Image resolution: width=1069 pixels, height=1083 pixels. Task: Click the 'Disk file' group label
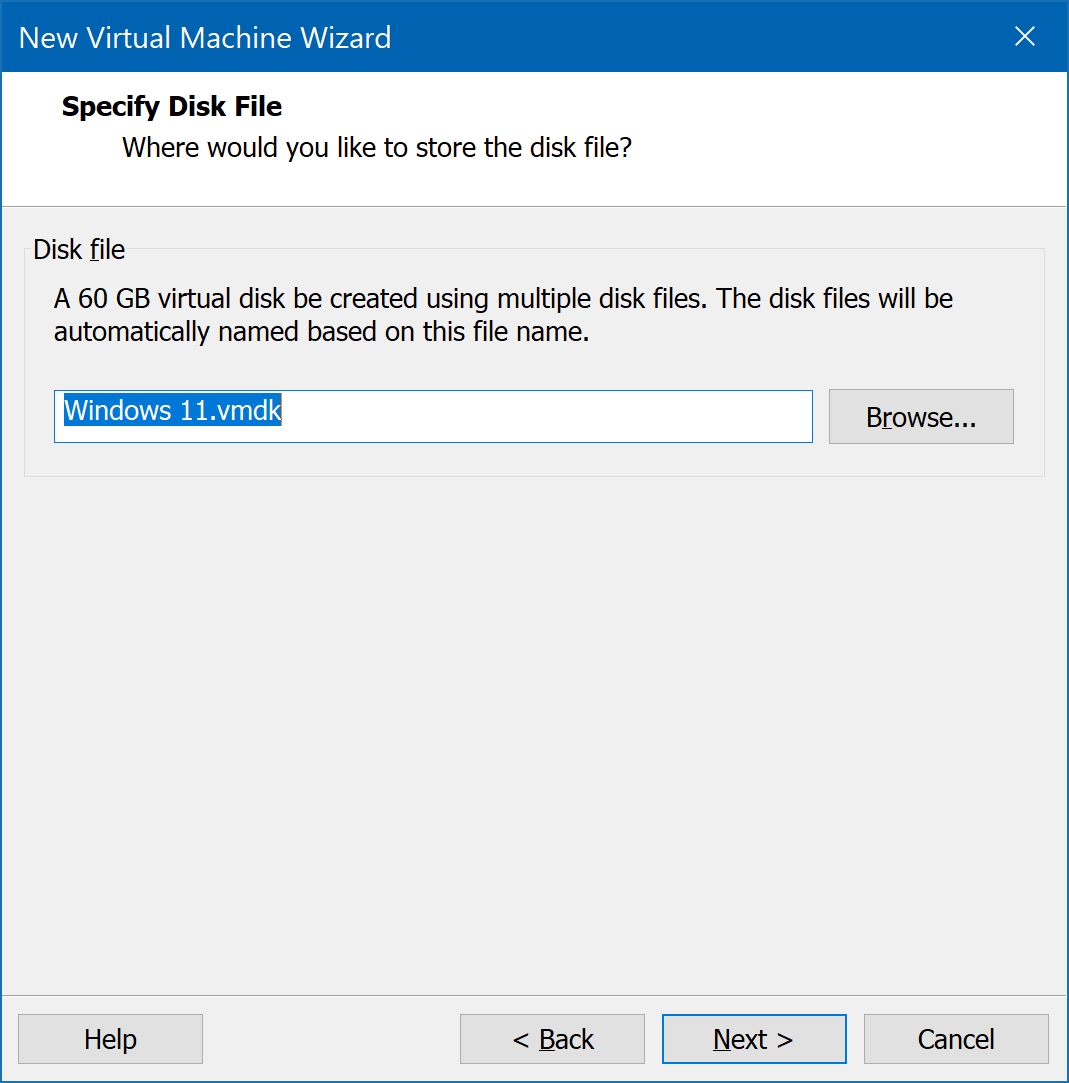[79, 249]
